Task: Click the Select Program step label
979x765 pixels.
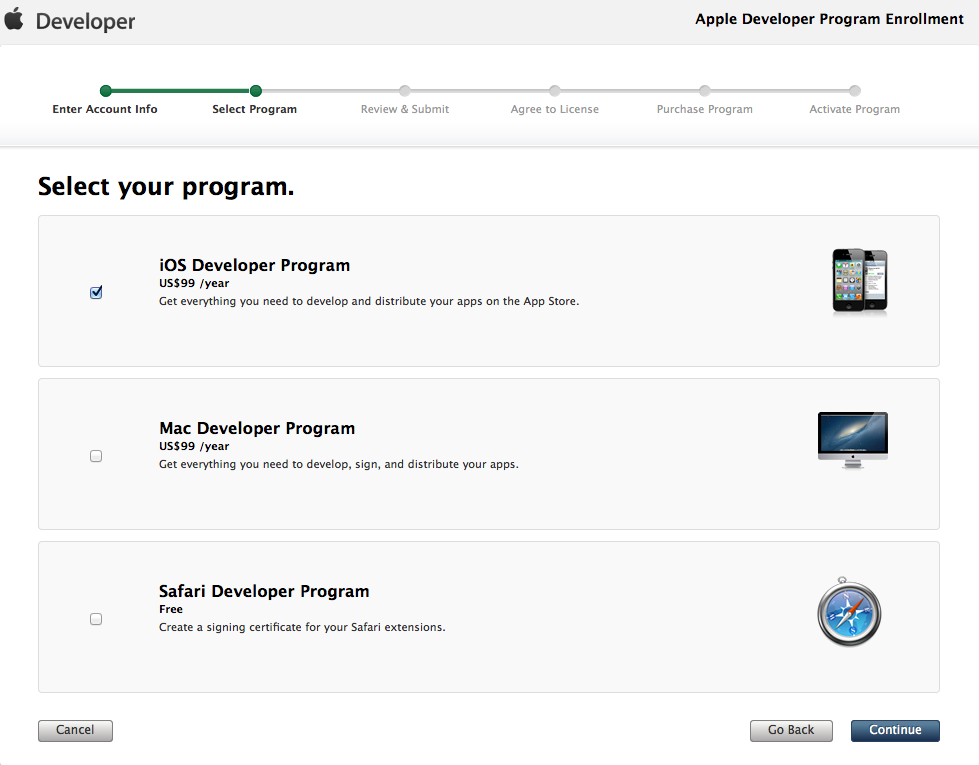Action: tap(254, 109)
